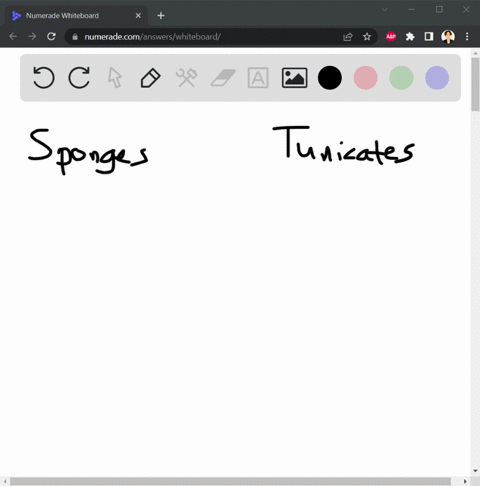Go forward with browser forward arrow

pyautogui.click(x=32, y=36)
